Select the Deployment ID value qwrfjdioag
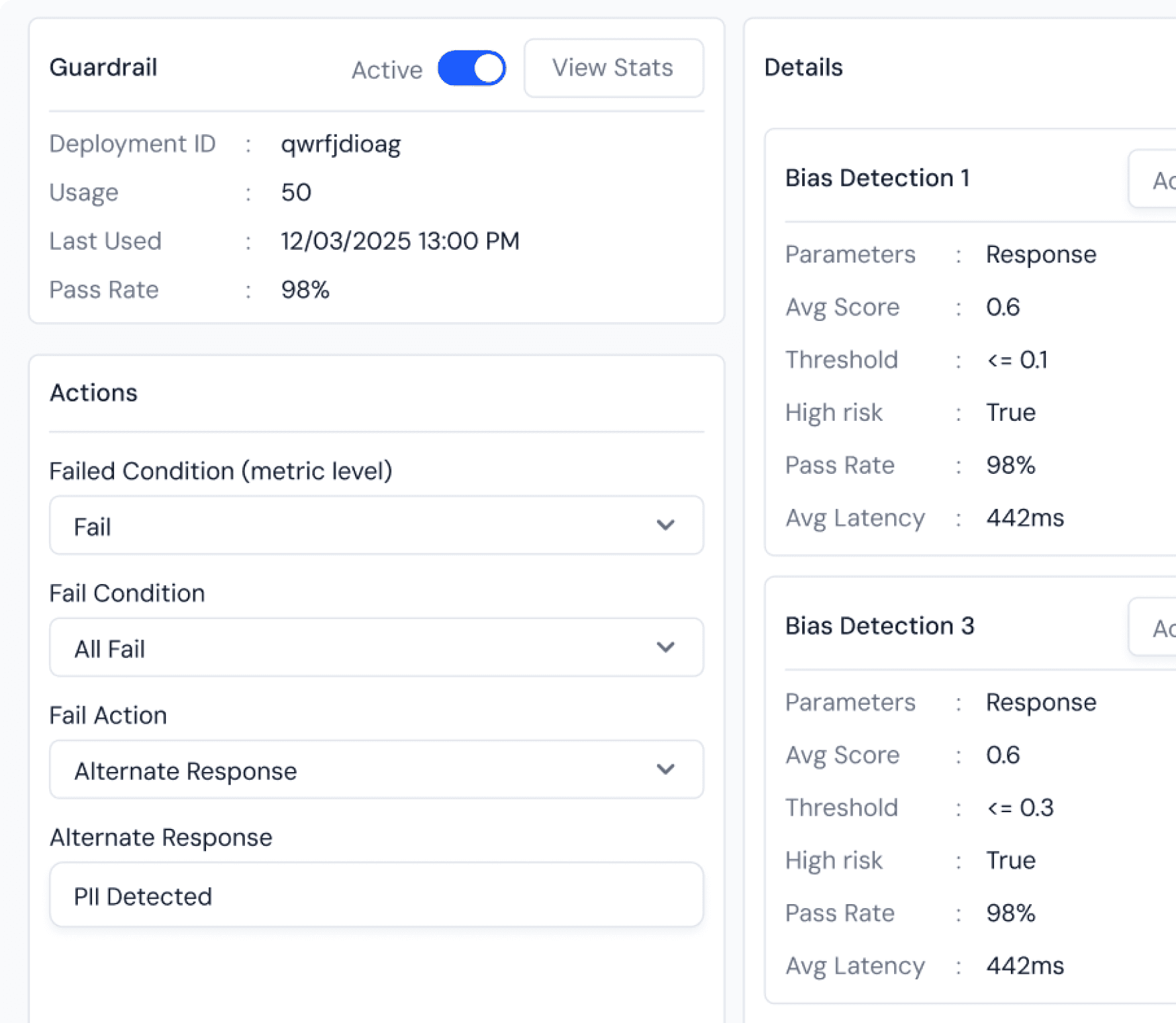 [341, 145]
